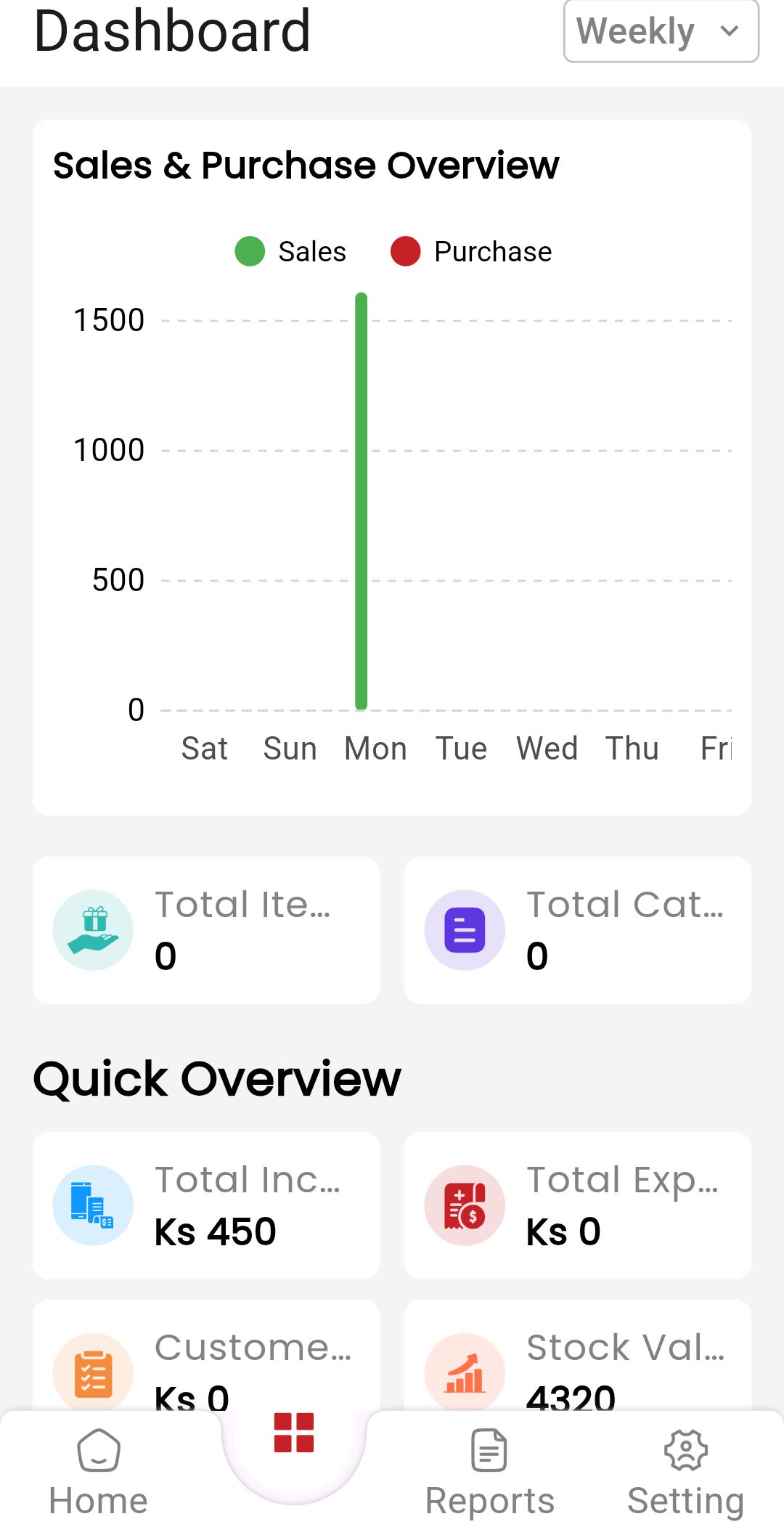Tap the Setting gear icon
Screen dimensions: 784x1535
pyautogui.click(x=685, y=1450)
